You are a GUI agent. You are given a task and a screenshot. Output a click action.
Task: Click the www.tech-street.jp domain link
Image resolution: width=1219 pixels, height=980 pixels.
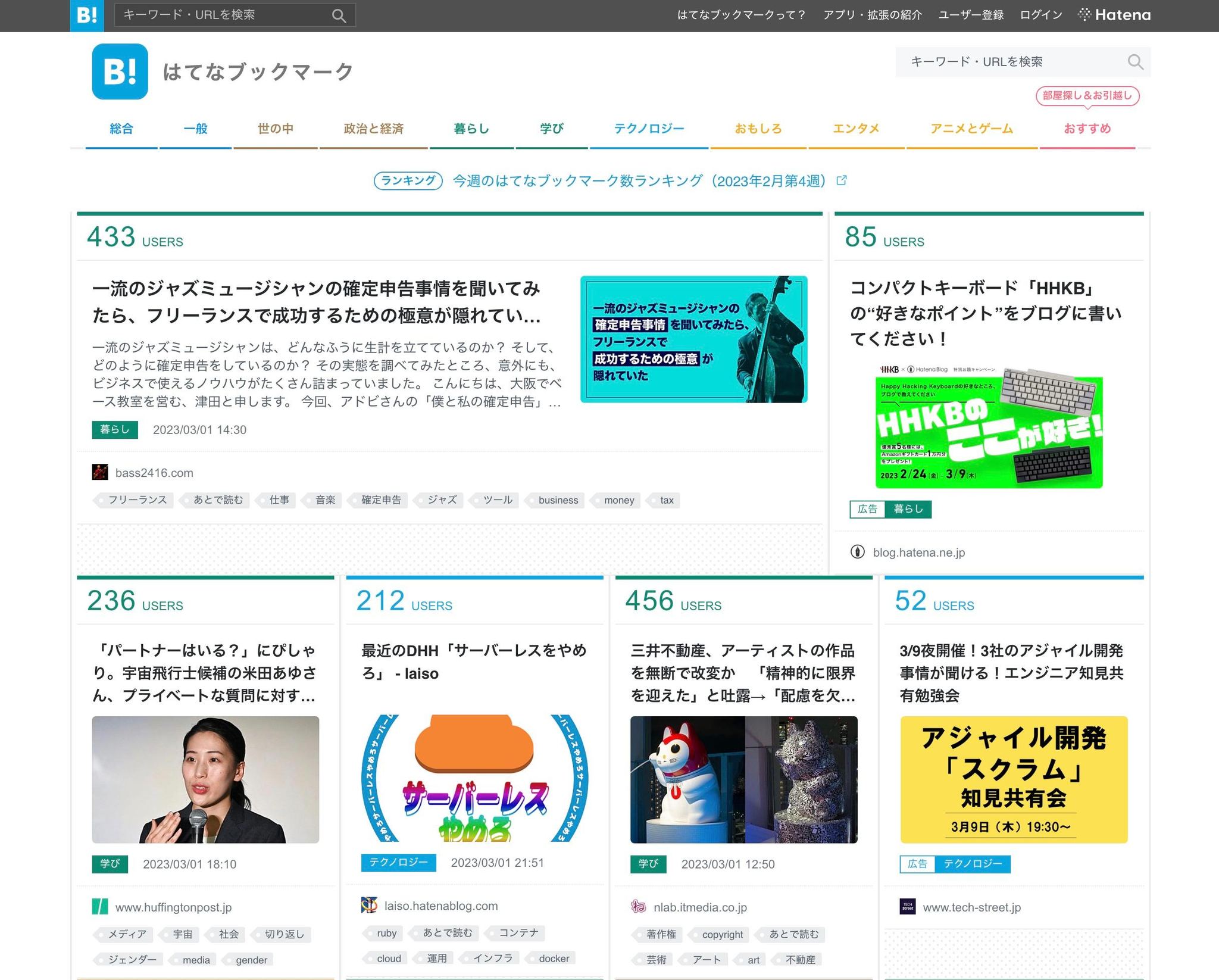(x=971, y=907)
